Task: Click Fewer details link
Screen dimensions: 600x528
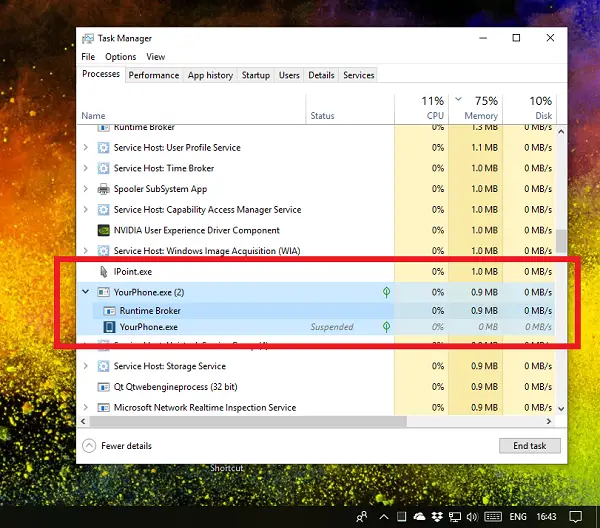Action: [126, 446]
